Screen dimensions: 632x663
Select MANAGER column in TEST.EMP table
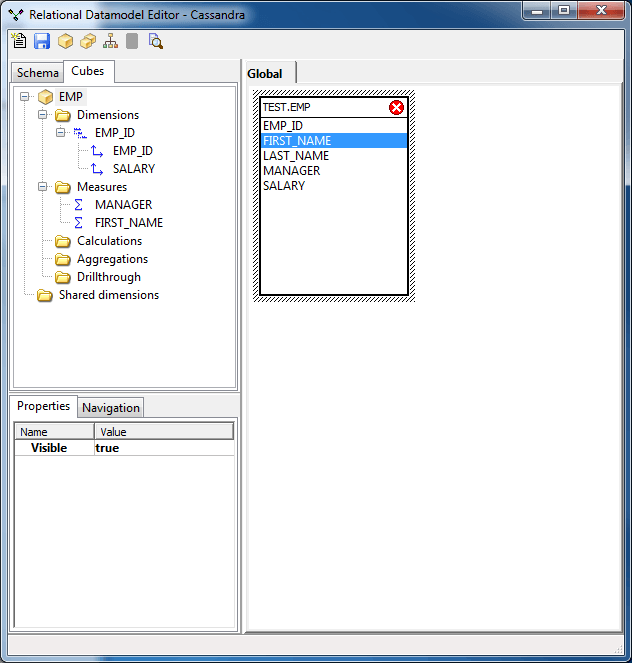[x=334, y=171]
